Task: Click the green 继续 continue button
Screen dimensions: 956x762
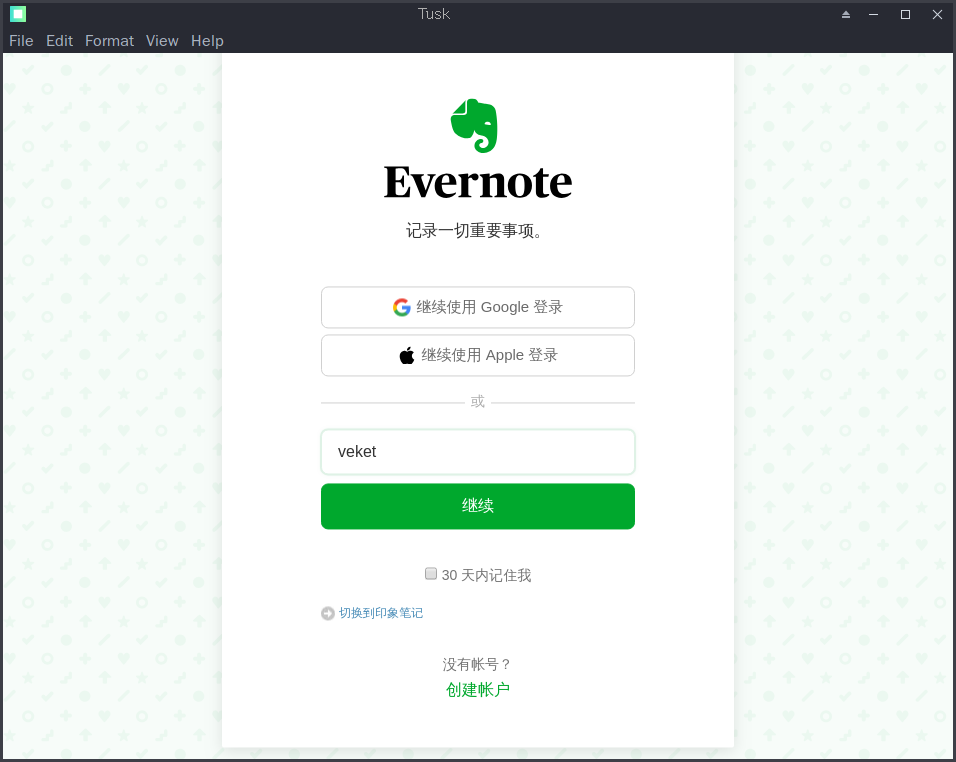Action: click(x=478, y=507)
